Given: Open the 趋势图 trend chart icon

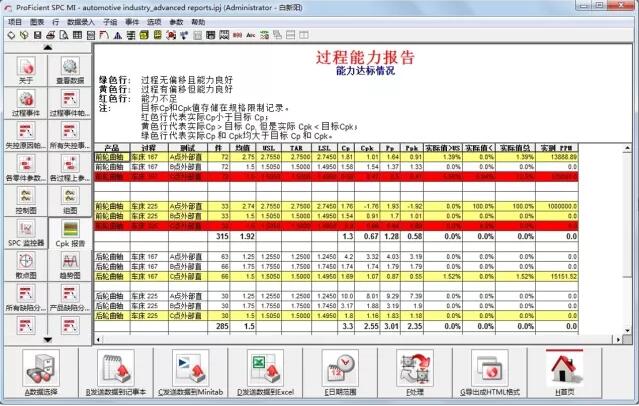Looking at the screenshot, I should 70,266.
